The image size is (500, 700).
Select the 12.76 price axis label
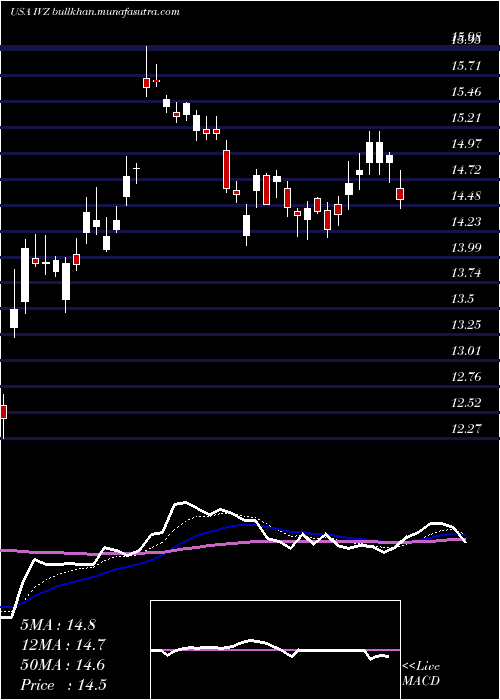[466, 377]
